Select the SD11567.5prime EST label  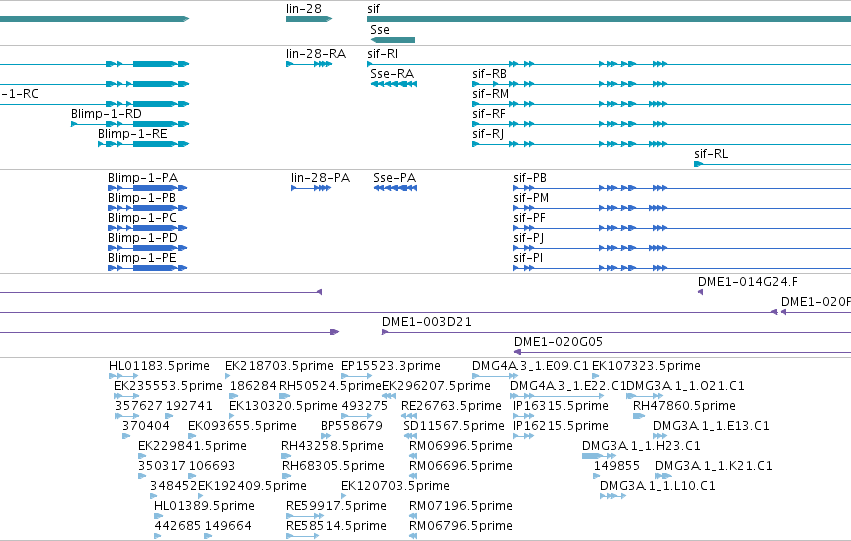[454, 427]
